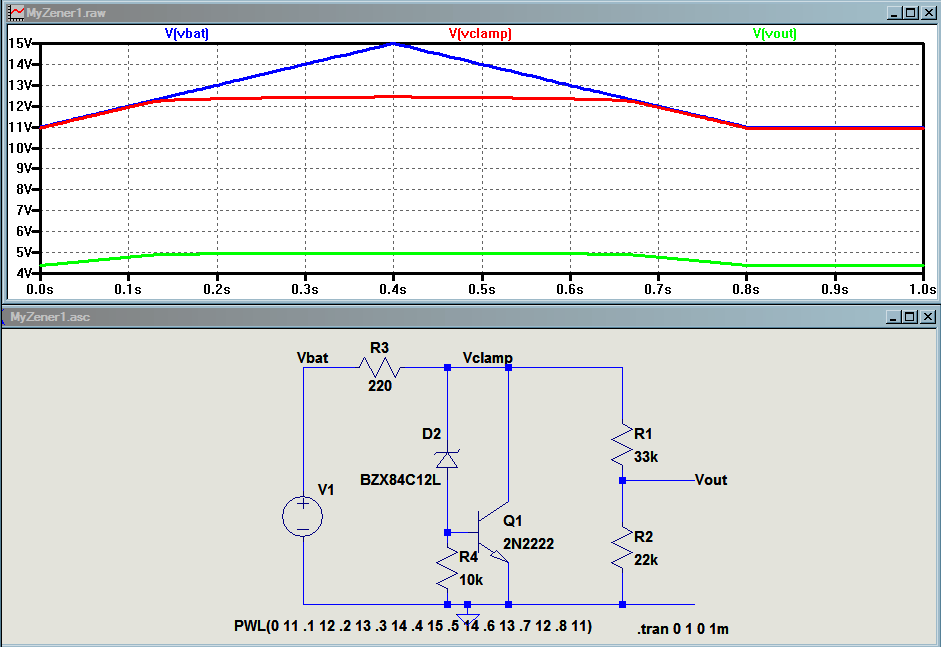The image size is (941, 647).
Task: Select the R3 resistor symbol
Action: [x=380, y=367]
